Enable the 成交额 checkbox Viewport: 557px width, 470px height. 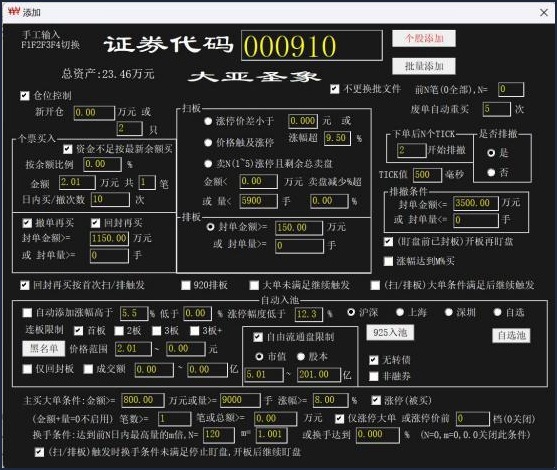pyautogui.click(x=88, y=369)
